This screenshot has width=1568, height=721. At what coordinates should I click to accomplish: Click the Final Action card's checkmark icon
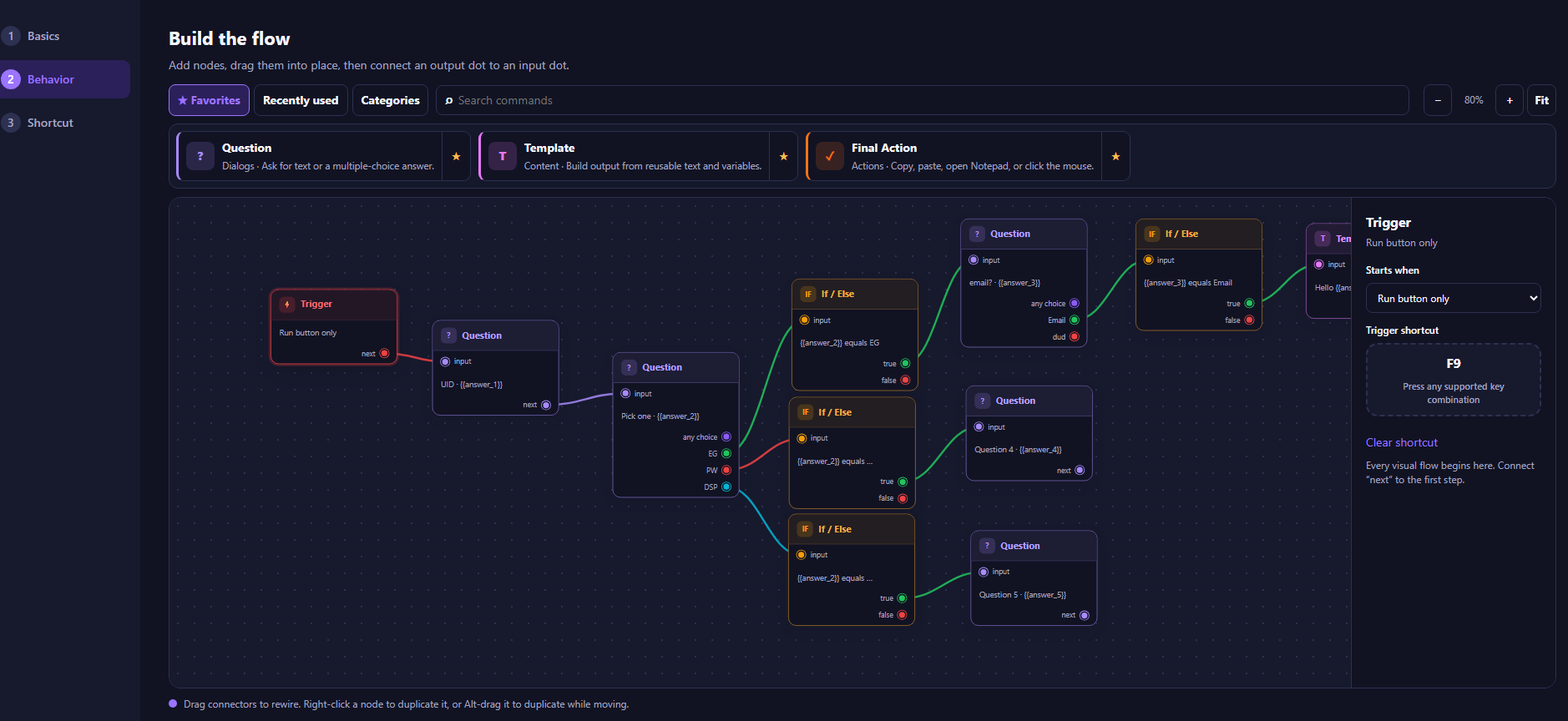(830, 156)
